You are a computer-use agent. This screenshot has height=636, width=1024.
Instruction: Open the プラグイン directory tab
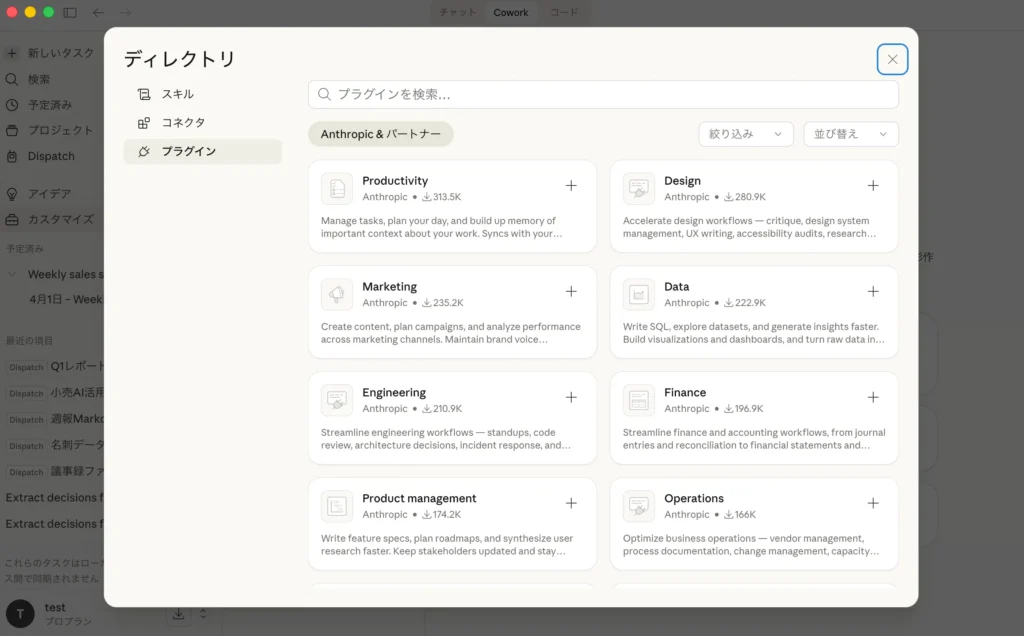(x=188, y=151)
